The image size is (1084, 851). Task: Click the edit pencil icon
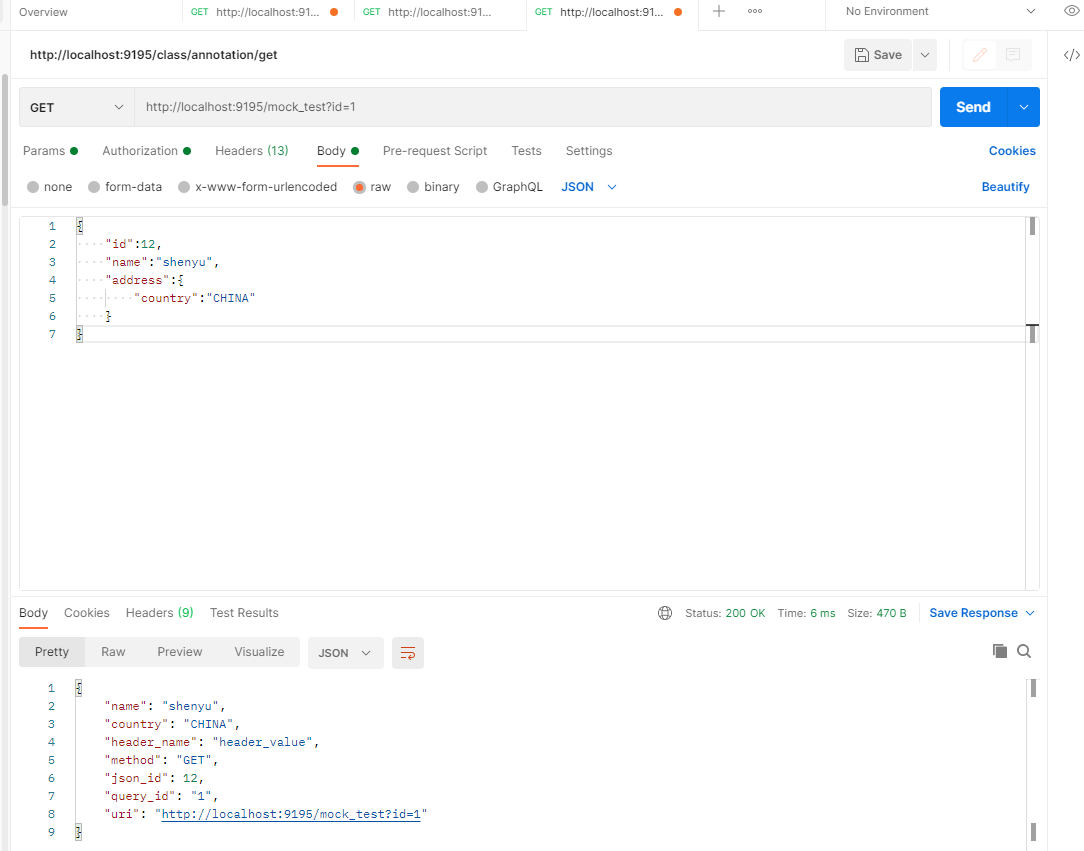point(980,55)
